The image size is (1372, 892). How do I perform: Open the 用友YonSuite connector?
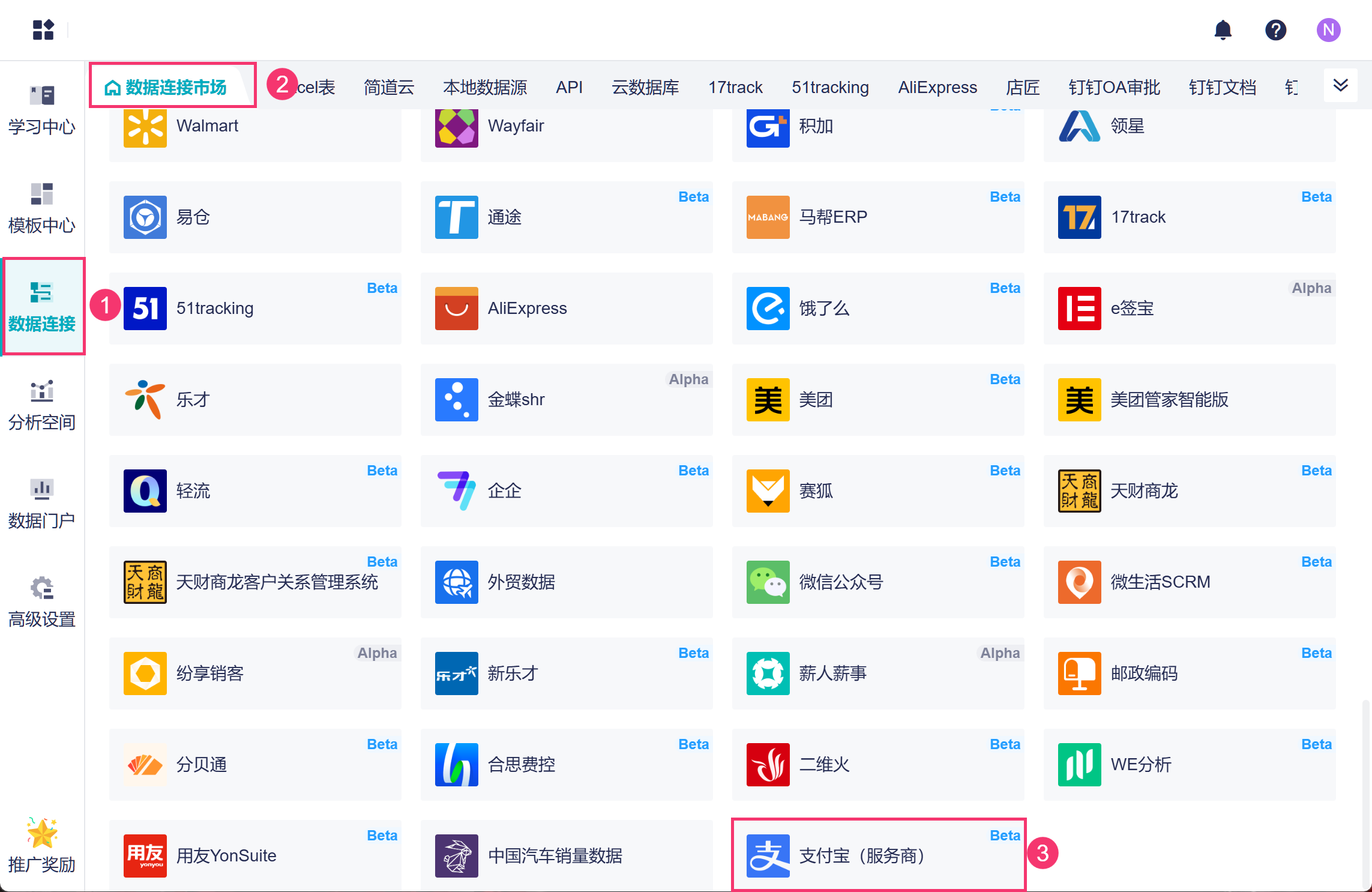[x=255, y=856]
